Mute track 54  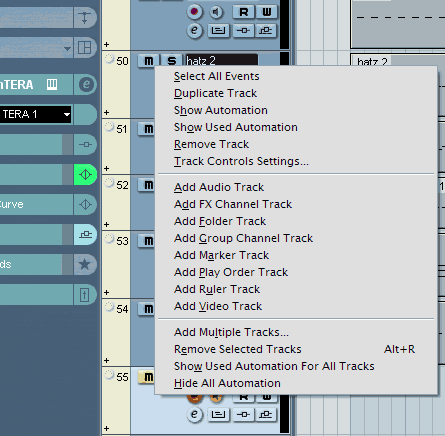(146, 309)
